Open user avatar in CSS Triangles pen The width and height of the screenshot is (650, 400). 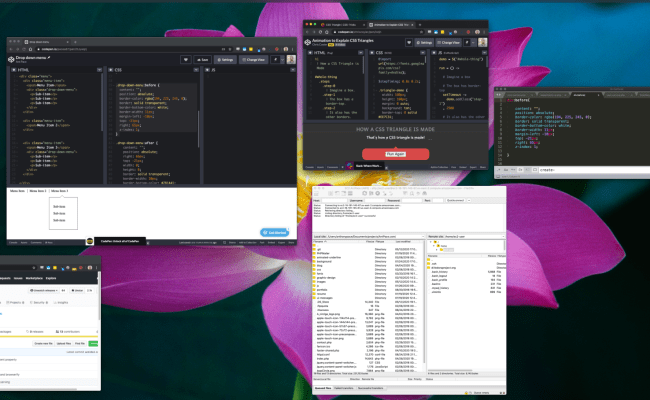coord(483,42)
